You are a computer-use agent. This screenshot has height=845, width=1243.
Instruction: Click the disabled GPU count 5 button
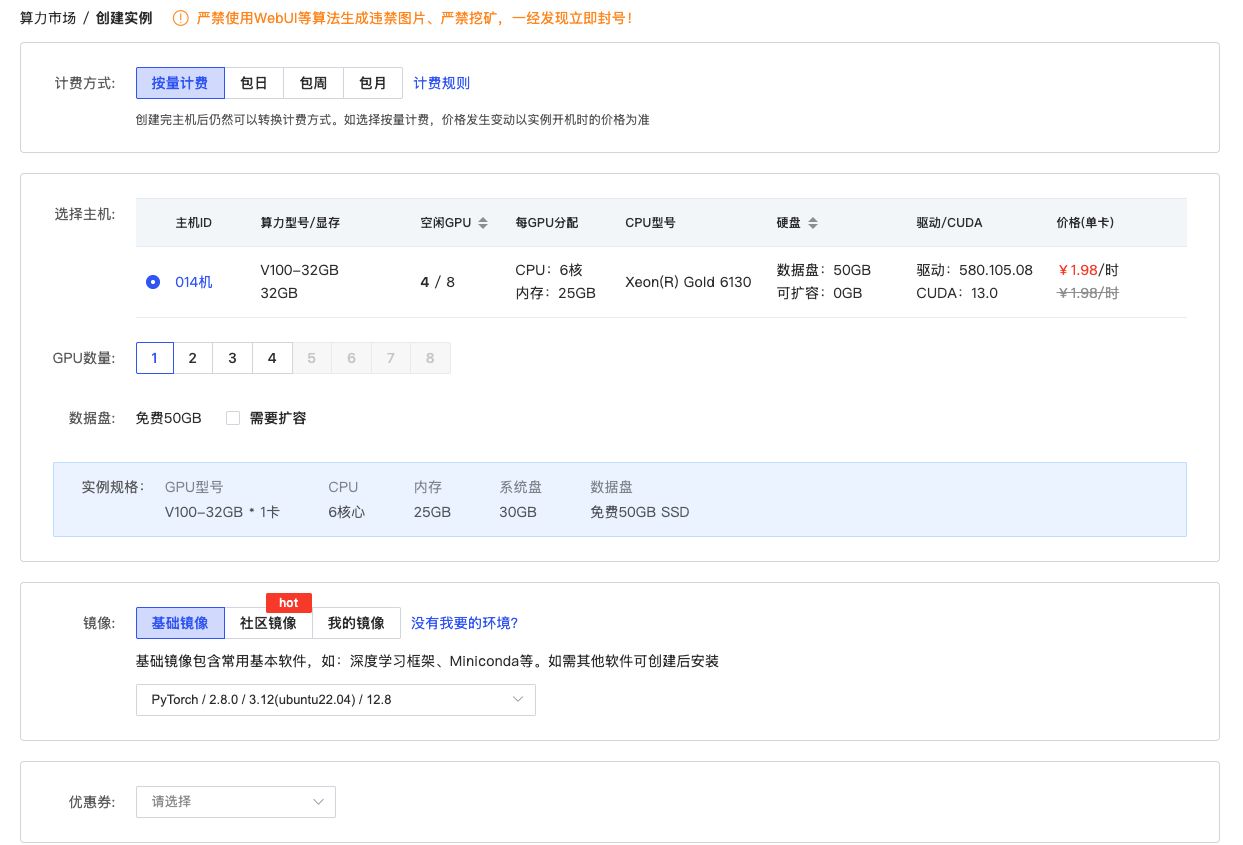311,358
